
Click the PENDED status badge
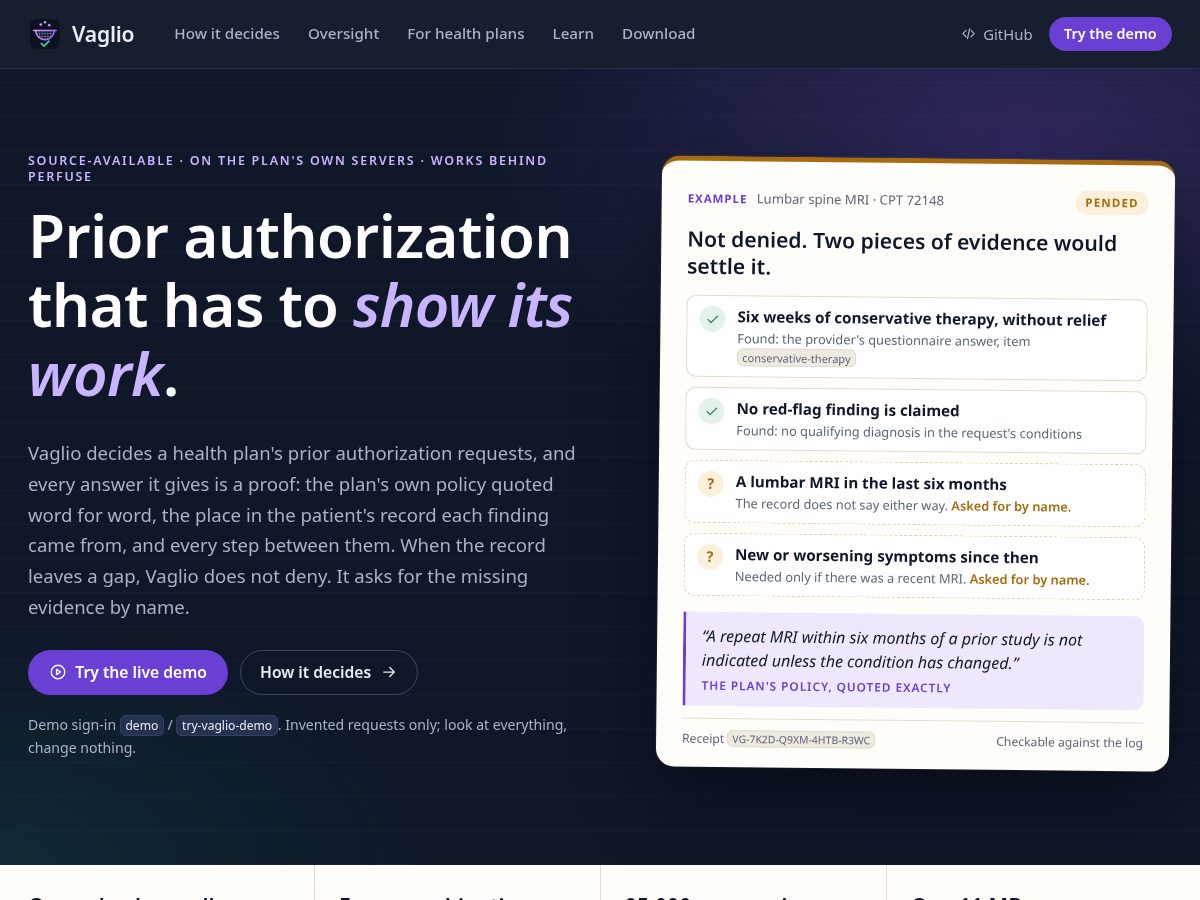1112,203
